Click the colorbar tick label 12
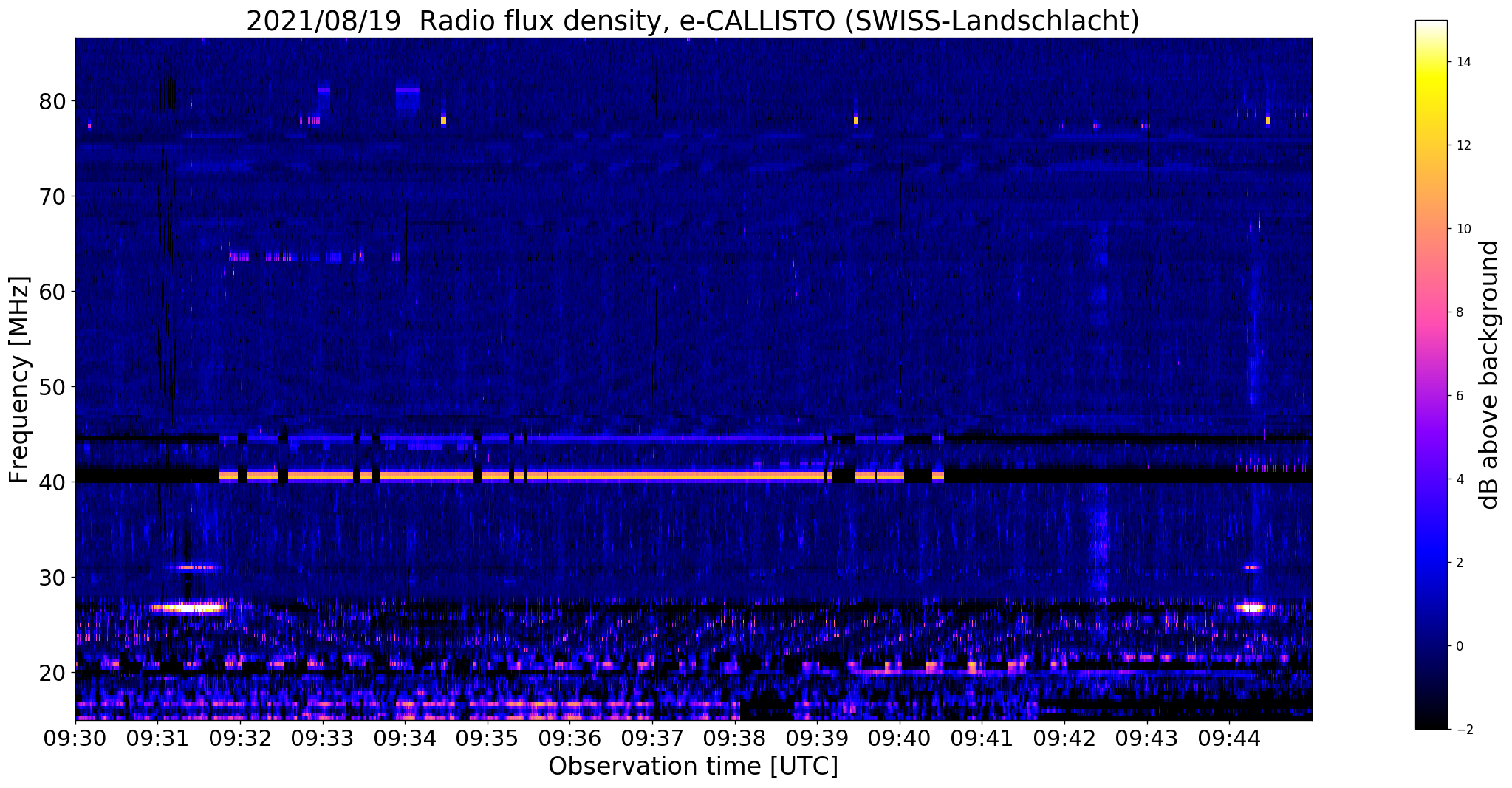The height and width of the screenshot is (788, 1512). click(x=1463, y=145)
